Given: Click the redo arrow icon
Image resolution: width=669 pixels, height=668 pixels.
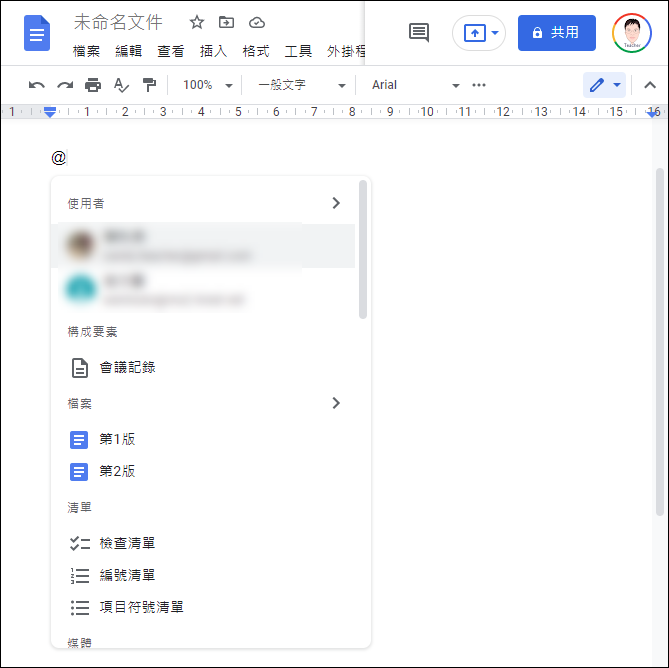Looking at the screenshot, I should click(x=65, y=85).
